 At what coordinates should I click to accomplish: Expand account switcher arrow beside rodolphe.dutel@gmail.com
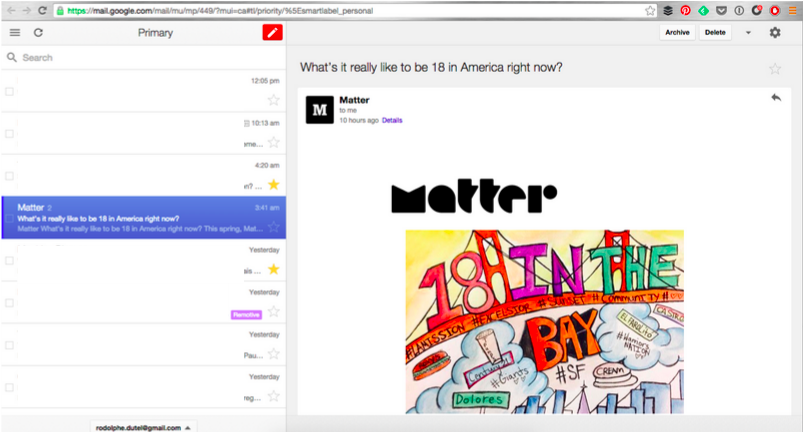(188, 428)
